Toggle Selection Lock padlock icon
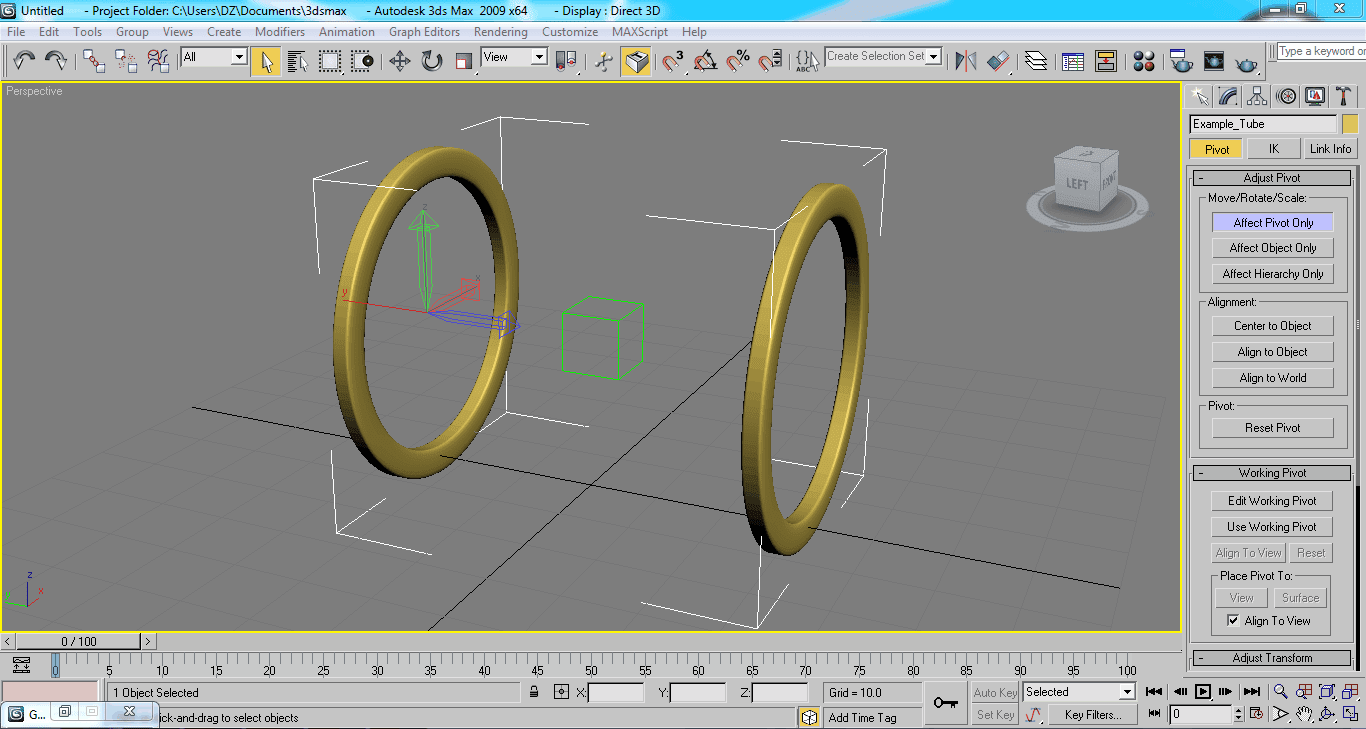This screenshot has width=1366, height=729. click(x=535, y=692)
